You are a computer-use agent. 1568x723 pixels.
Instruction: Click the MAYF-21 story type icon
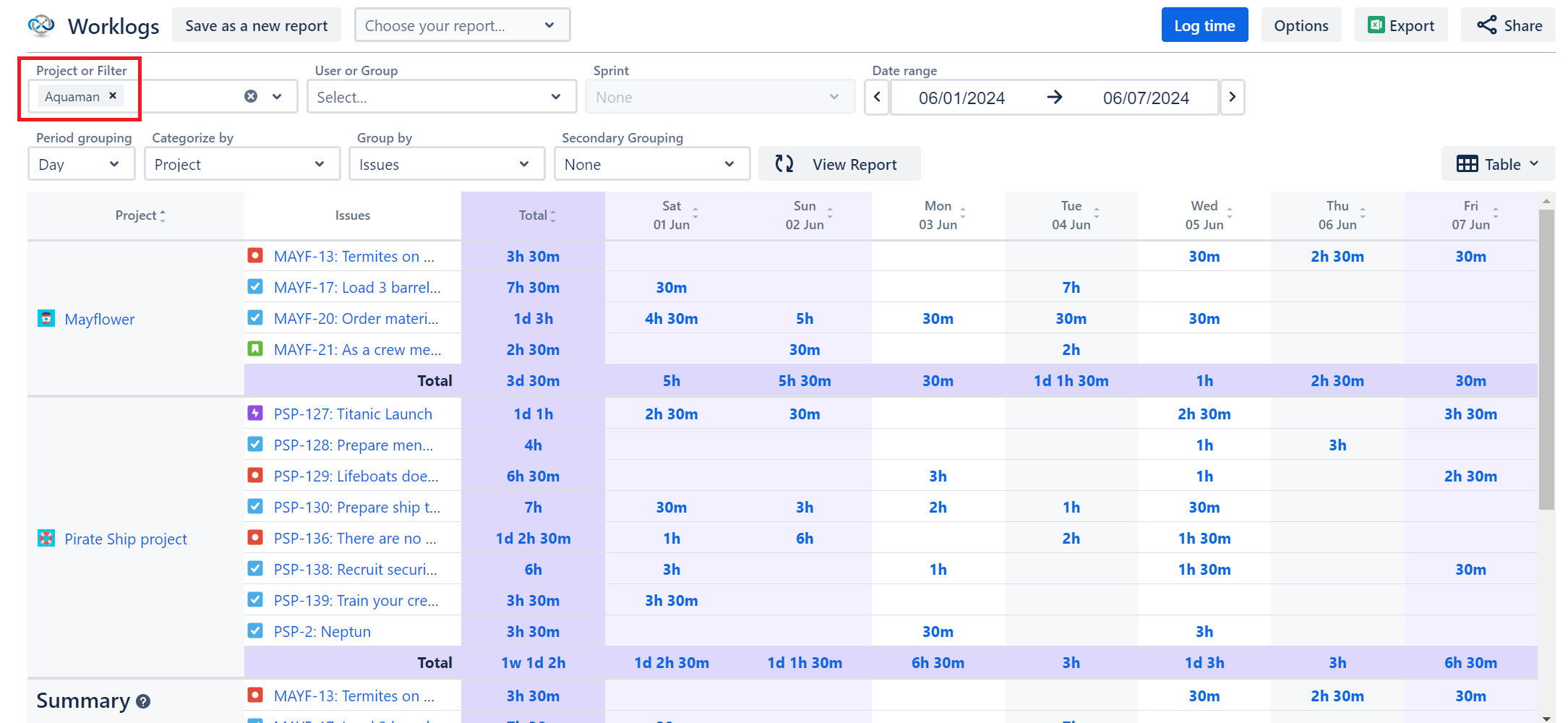(255, 348)
